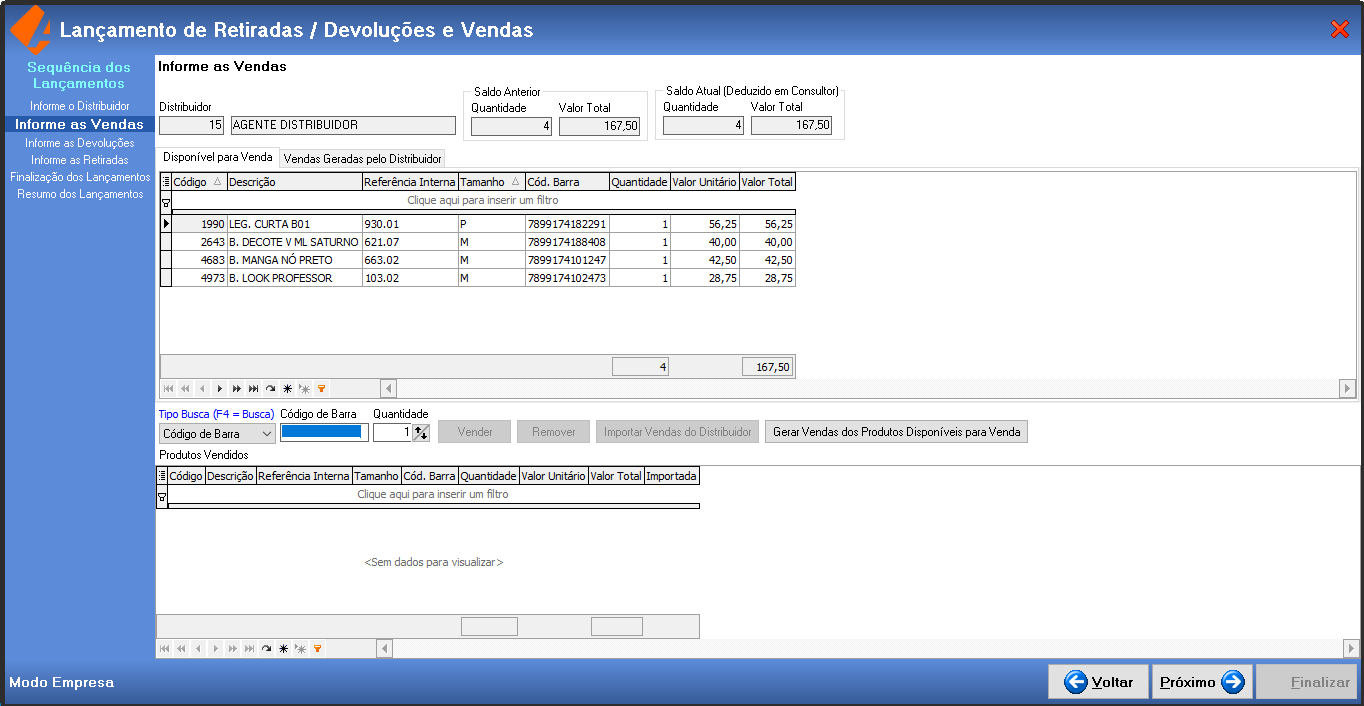
Task: Sort by Código column in Disponível grid
Action: pyautogui.click(x=199, y=182)
